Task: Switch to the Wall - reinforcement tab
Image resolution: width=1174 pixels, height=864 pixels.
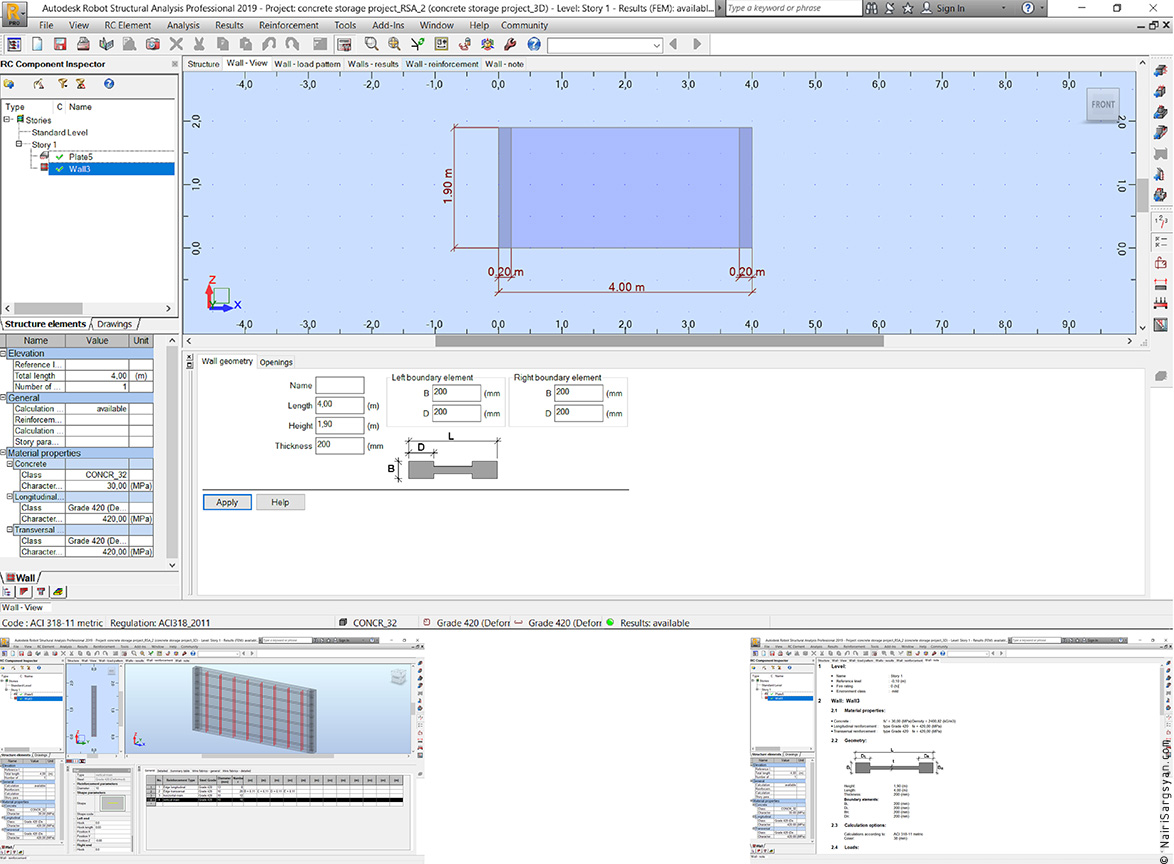Action: [x=442, y=64]
